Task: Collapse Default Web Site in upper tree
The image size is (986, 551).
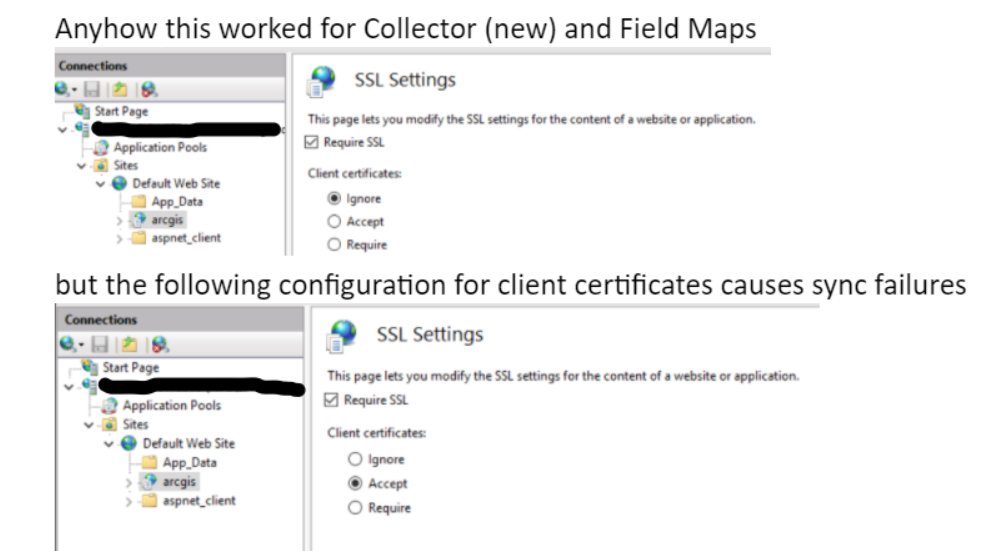Action: [100, 184]
